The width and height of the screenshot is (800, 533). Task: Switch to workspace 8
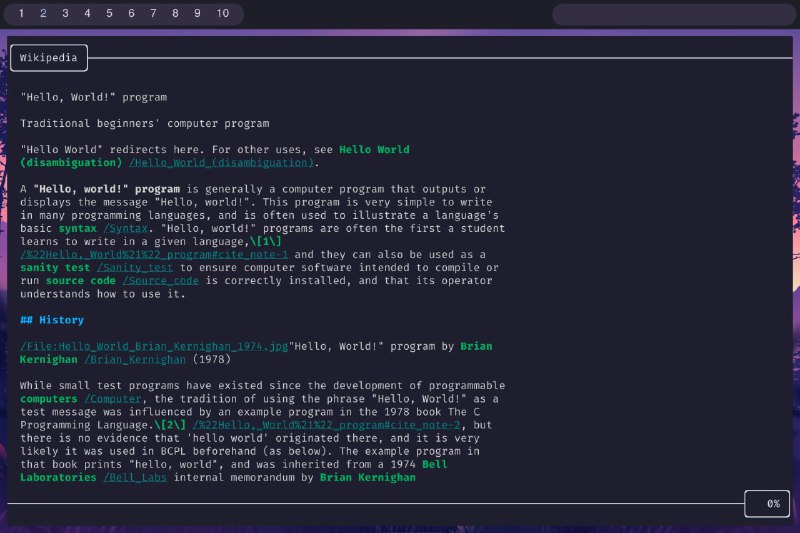point(175,14)
